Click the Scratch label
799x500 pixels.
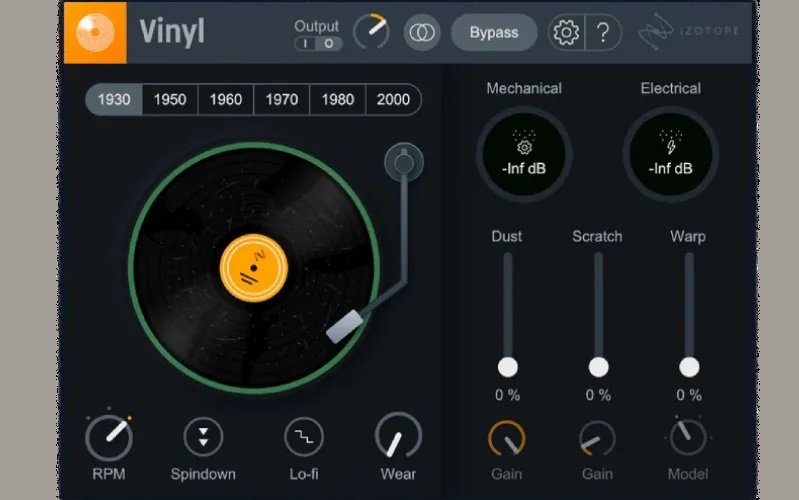tap(597, 236)
